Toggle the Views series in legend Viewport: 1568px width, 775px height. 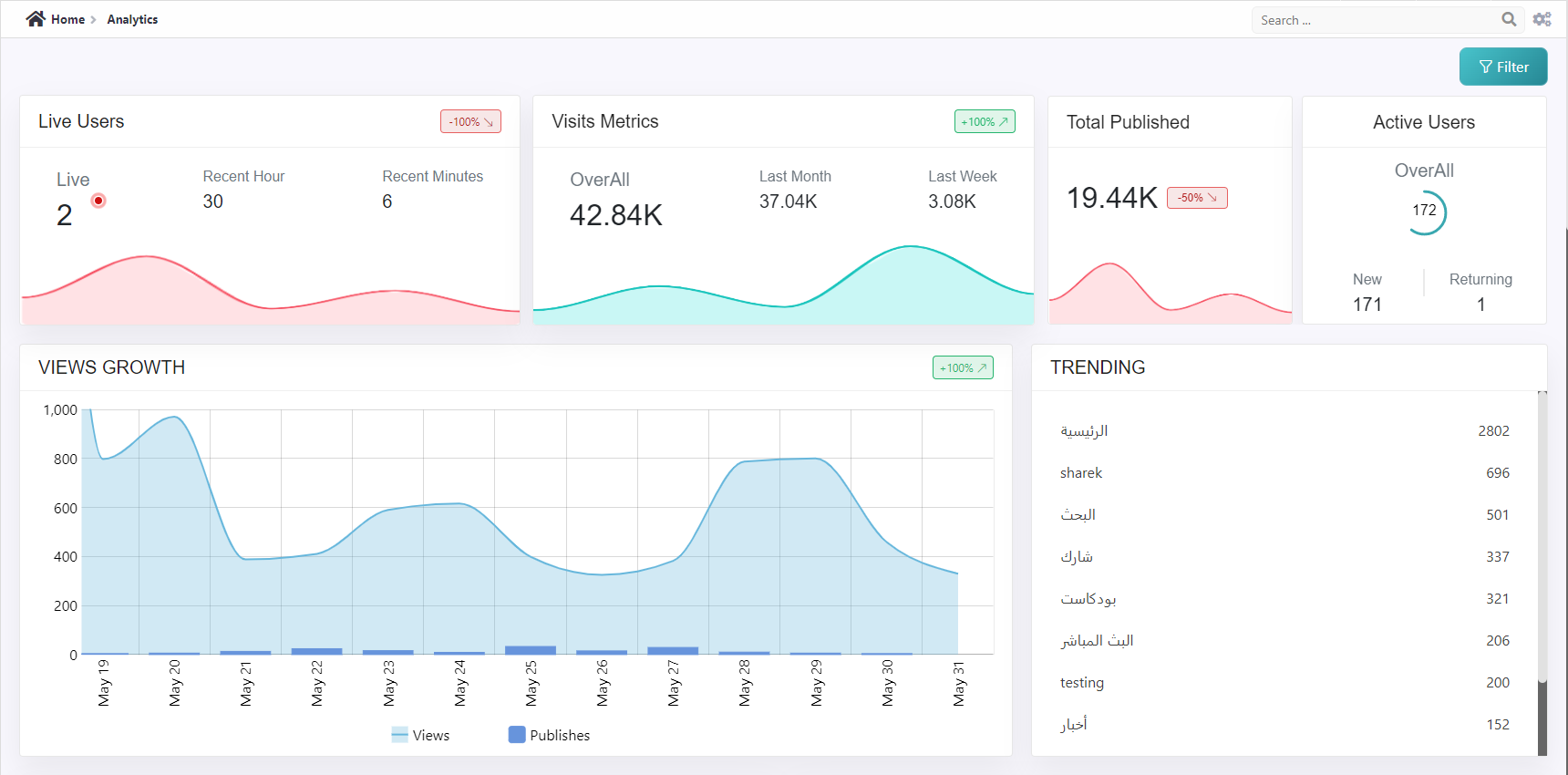pyautogui.click(x=420, y=735)
